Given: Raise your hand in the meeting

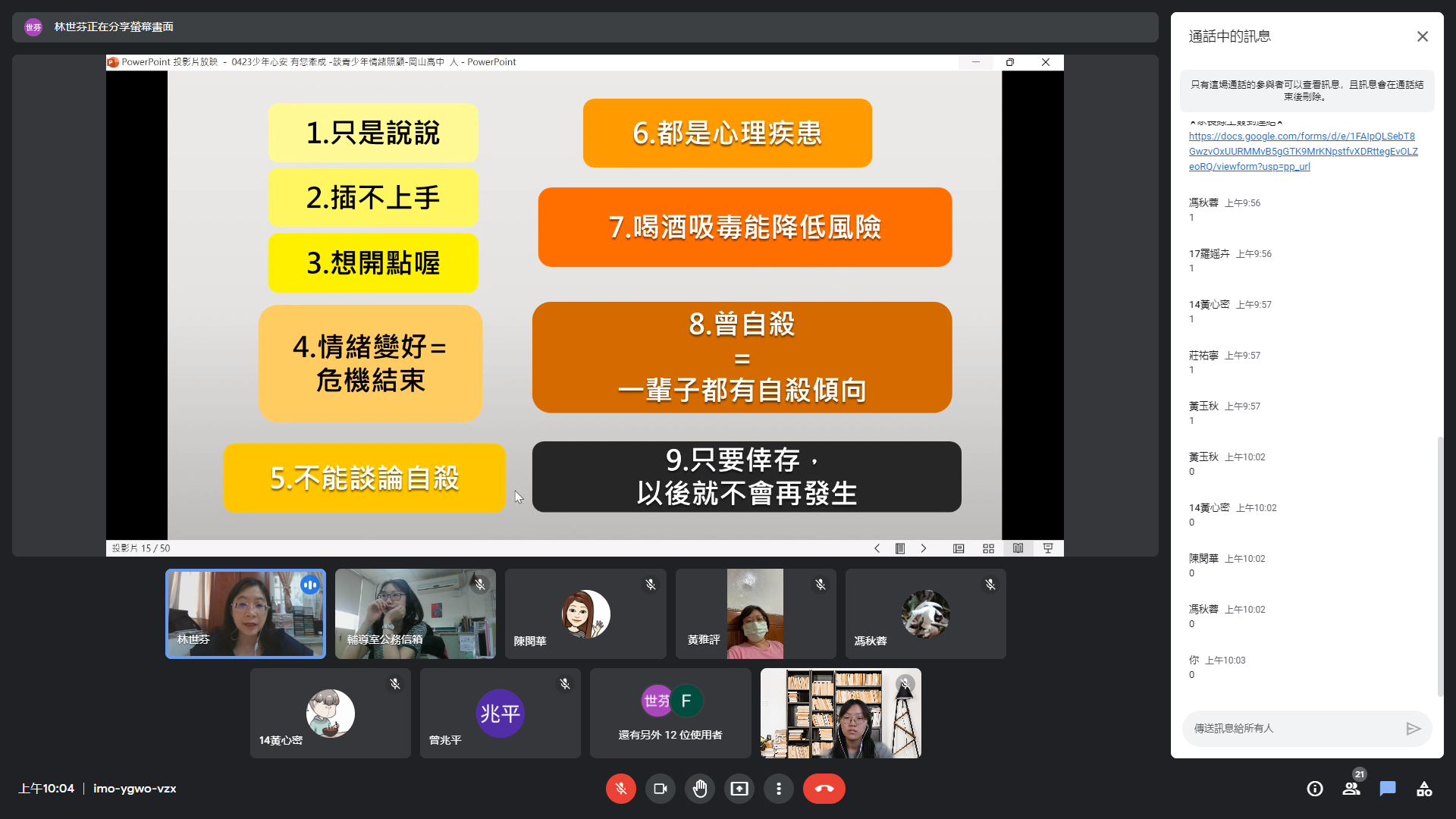Looking at the screenshot, I should click(x=699, y=789).
